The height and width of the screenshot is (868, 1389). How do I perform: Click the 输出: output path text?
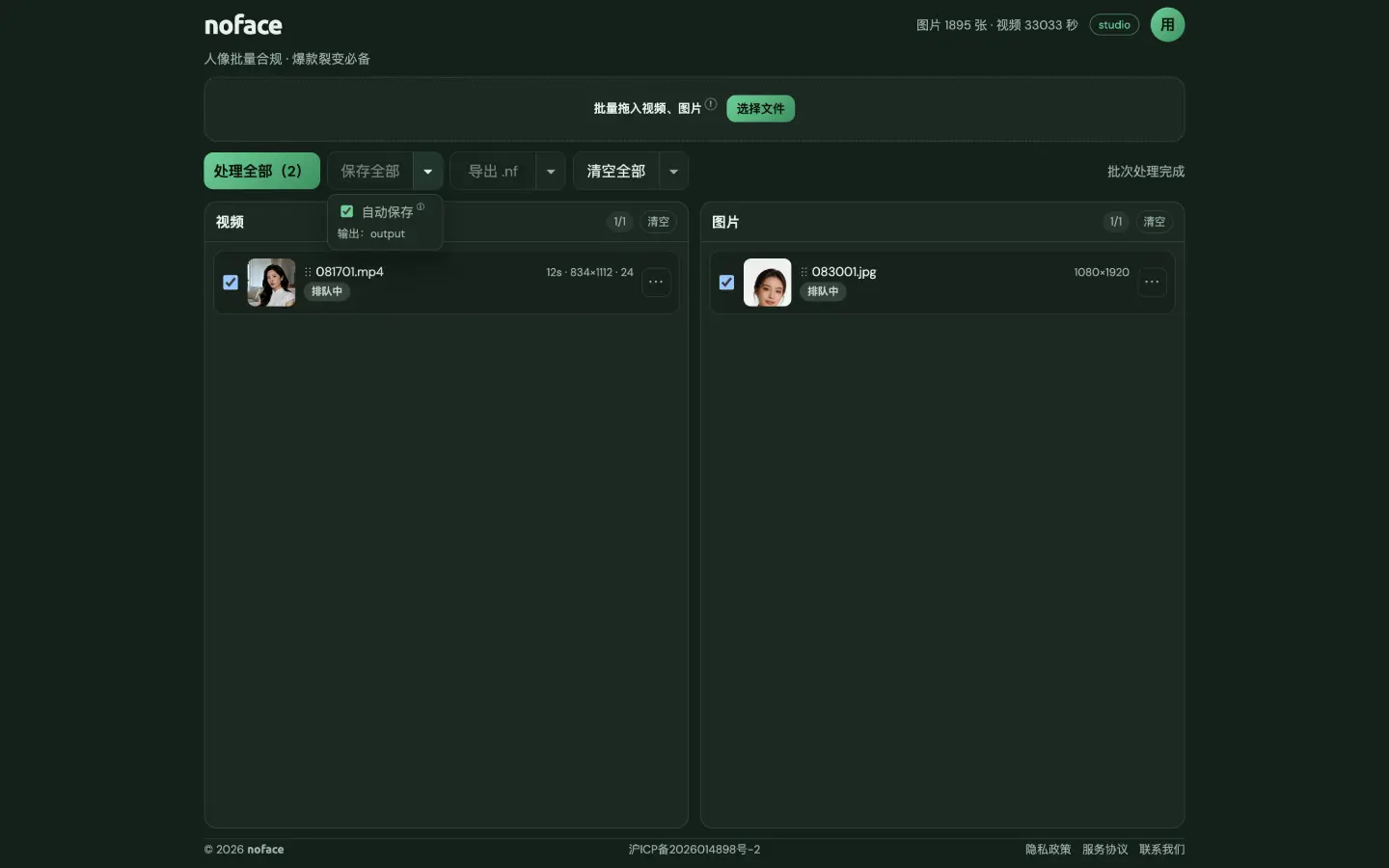(x=371, y=234)
